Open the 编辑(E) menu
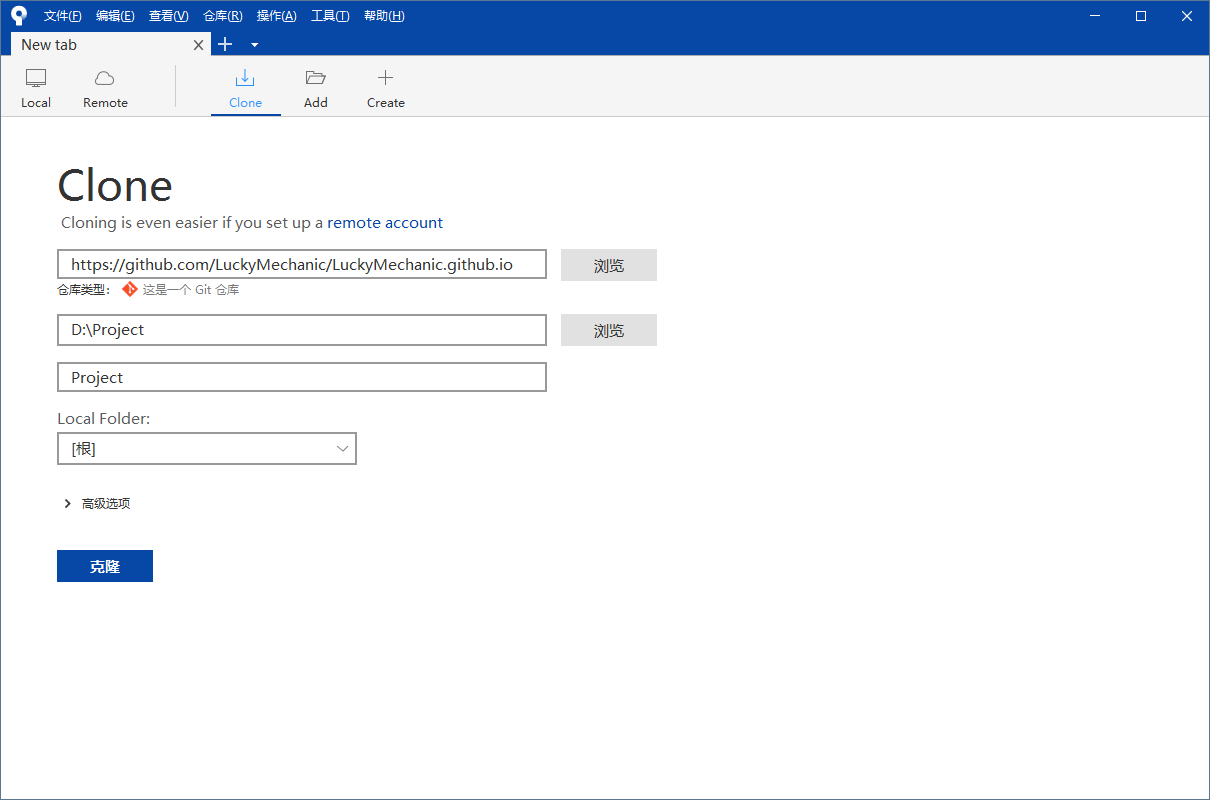This screenshot has height=800, width=1210. (115, 16)
